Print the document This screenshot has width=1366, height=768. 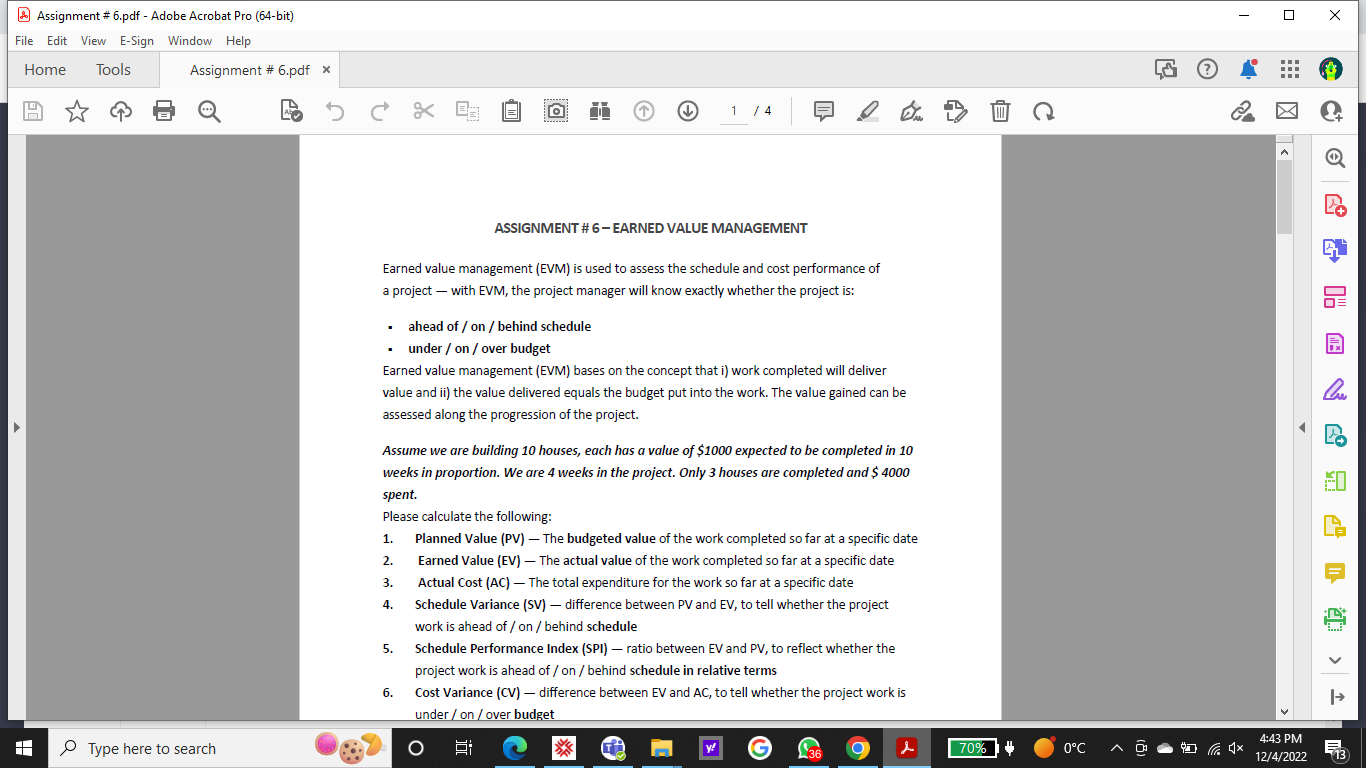164,111
